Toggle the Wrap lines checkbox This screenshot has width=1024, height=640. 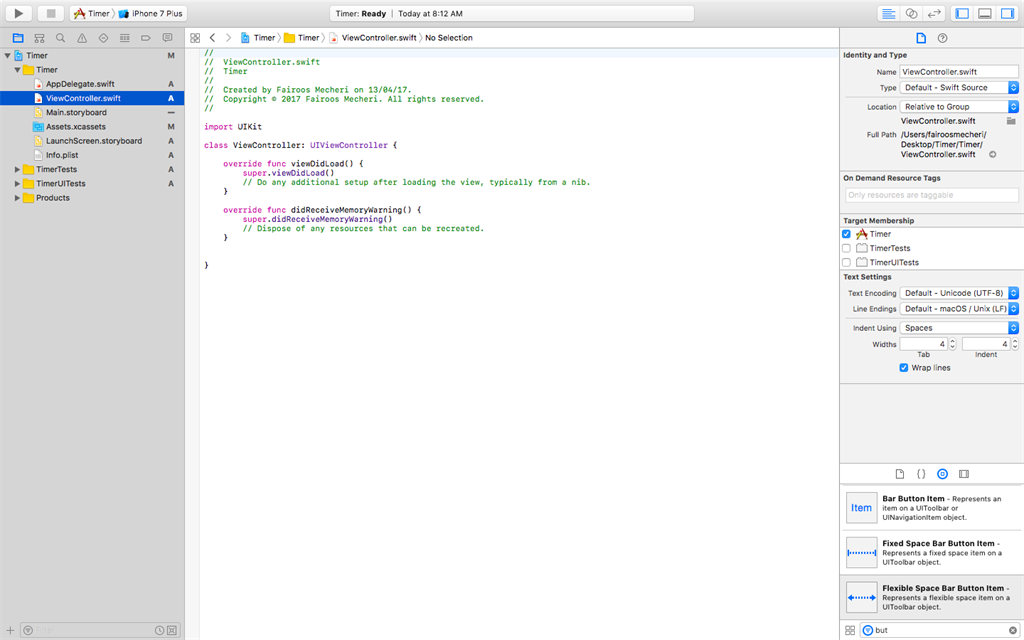click(904, 368)
